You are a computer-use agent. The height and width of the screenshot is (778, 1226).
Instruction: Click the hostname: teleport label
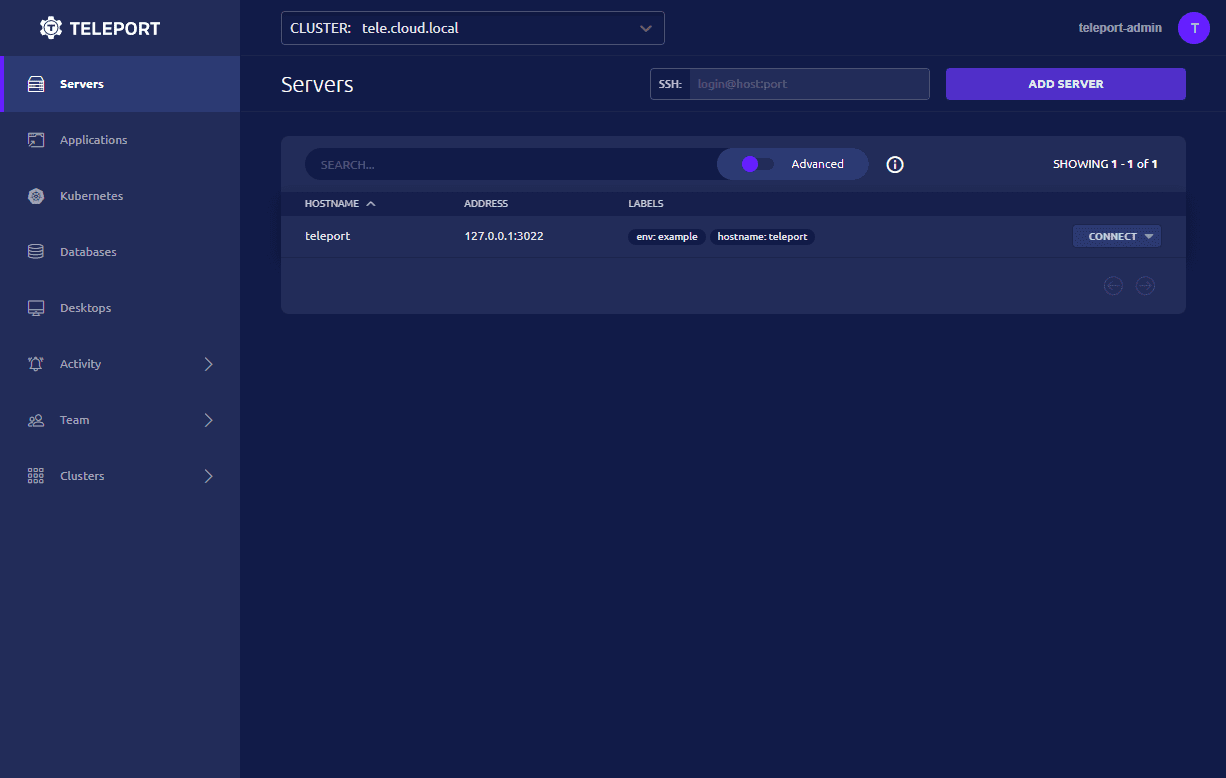pos(762,237)
